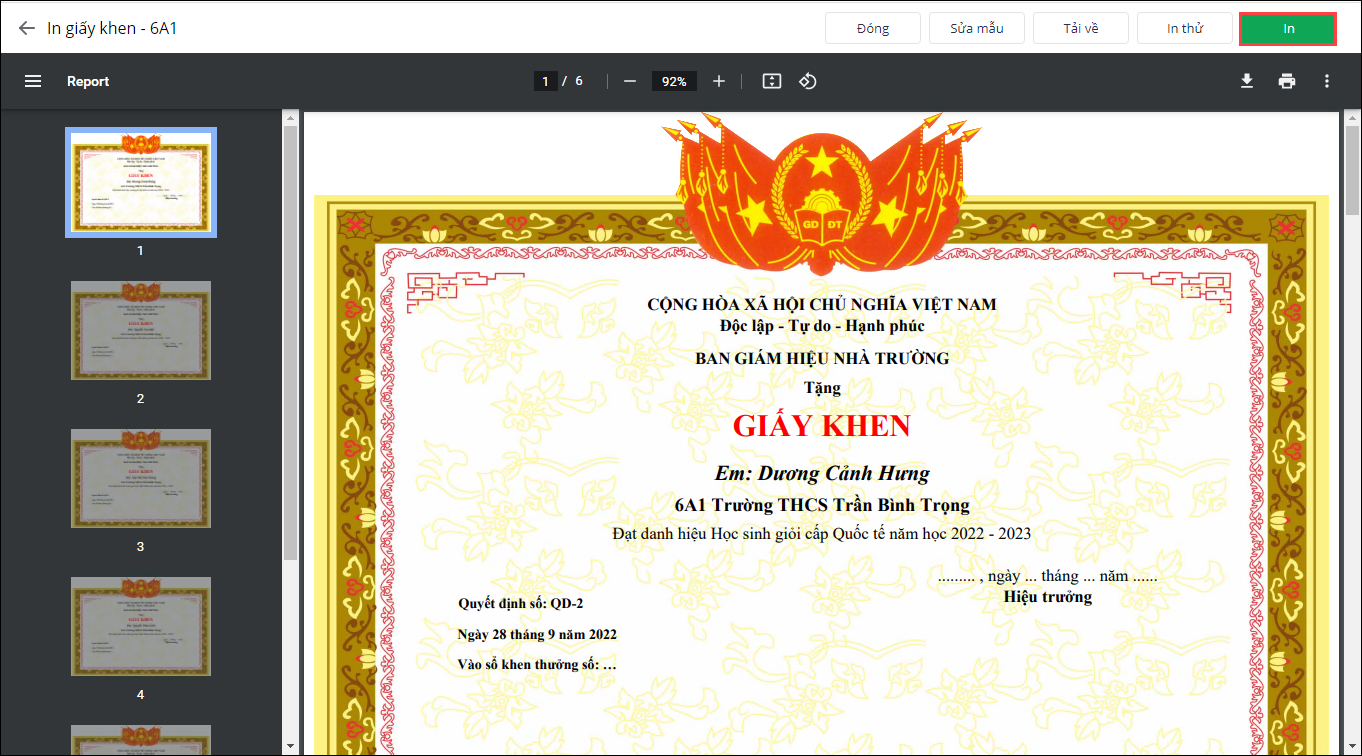The width and height of the screenshot is (1362, 756).
Task: Select page 3 thumbnail
Action: (x=141, y=478)
